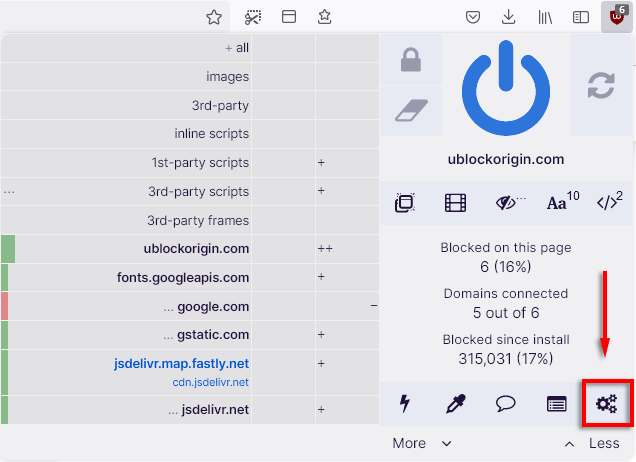636x462 pixels.
Task: Enter element zapper mode lightning icon
Action: (404, 404)
